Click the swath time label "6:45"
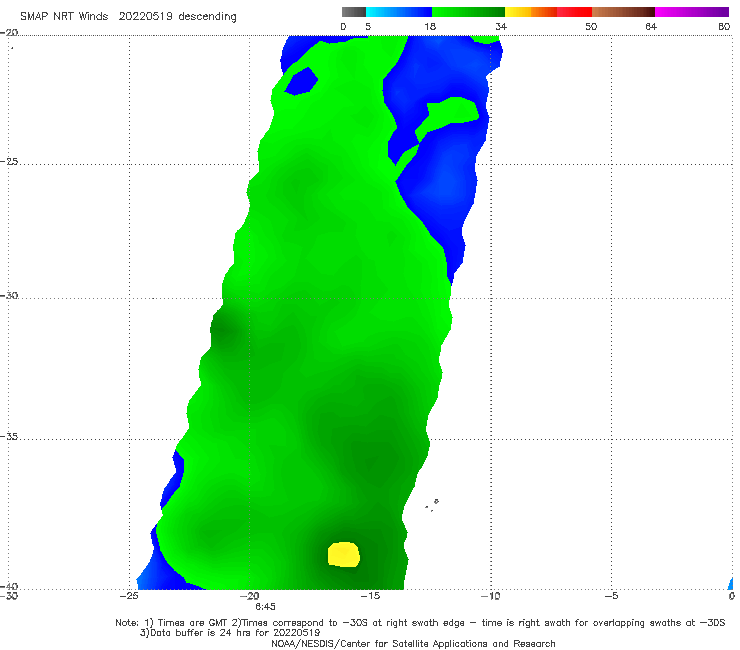The image size is (740, 650). (265, 607)
